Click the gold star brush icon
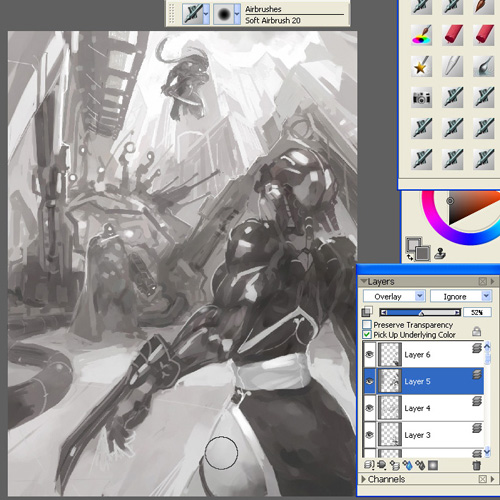500x500 pixels. click(x=421, y=66)
